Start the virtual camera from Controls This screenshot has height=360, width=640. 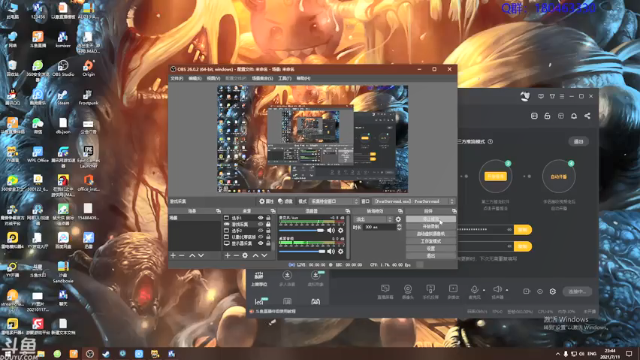pos(431,234)
